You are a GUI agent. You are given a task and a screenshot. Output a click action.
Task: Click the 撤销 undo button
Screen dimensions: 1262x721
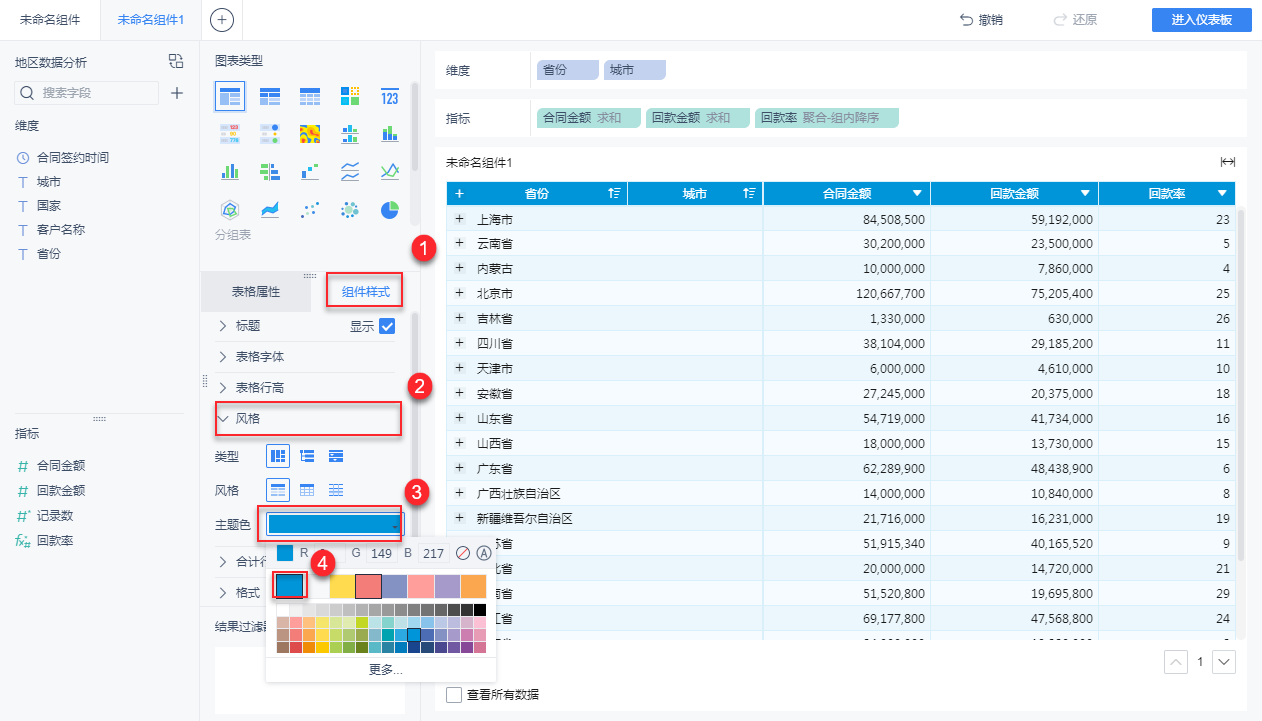tap(981, 20)
